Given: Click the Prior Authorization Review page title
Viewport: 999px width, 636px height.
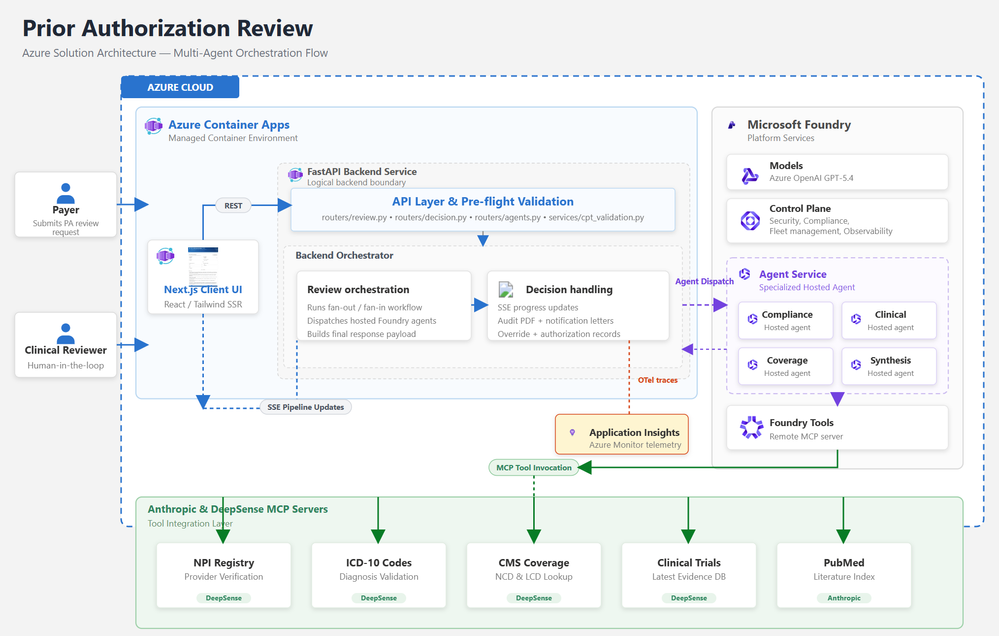Looking at the screenshot, I should pyautogui.click(x=168, y=29).
